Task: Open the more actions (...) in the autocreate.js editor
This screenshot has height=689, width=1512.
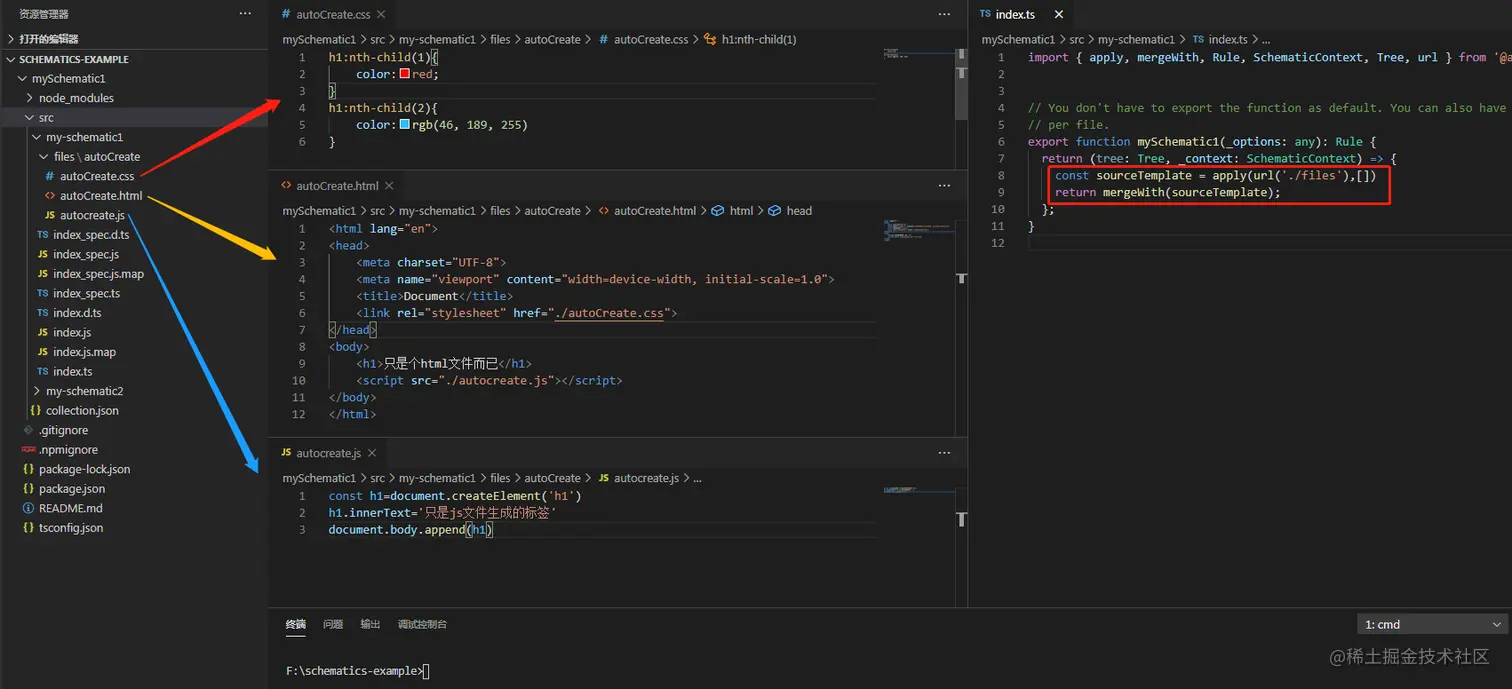Action: pos(944,452)
